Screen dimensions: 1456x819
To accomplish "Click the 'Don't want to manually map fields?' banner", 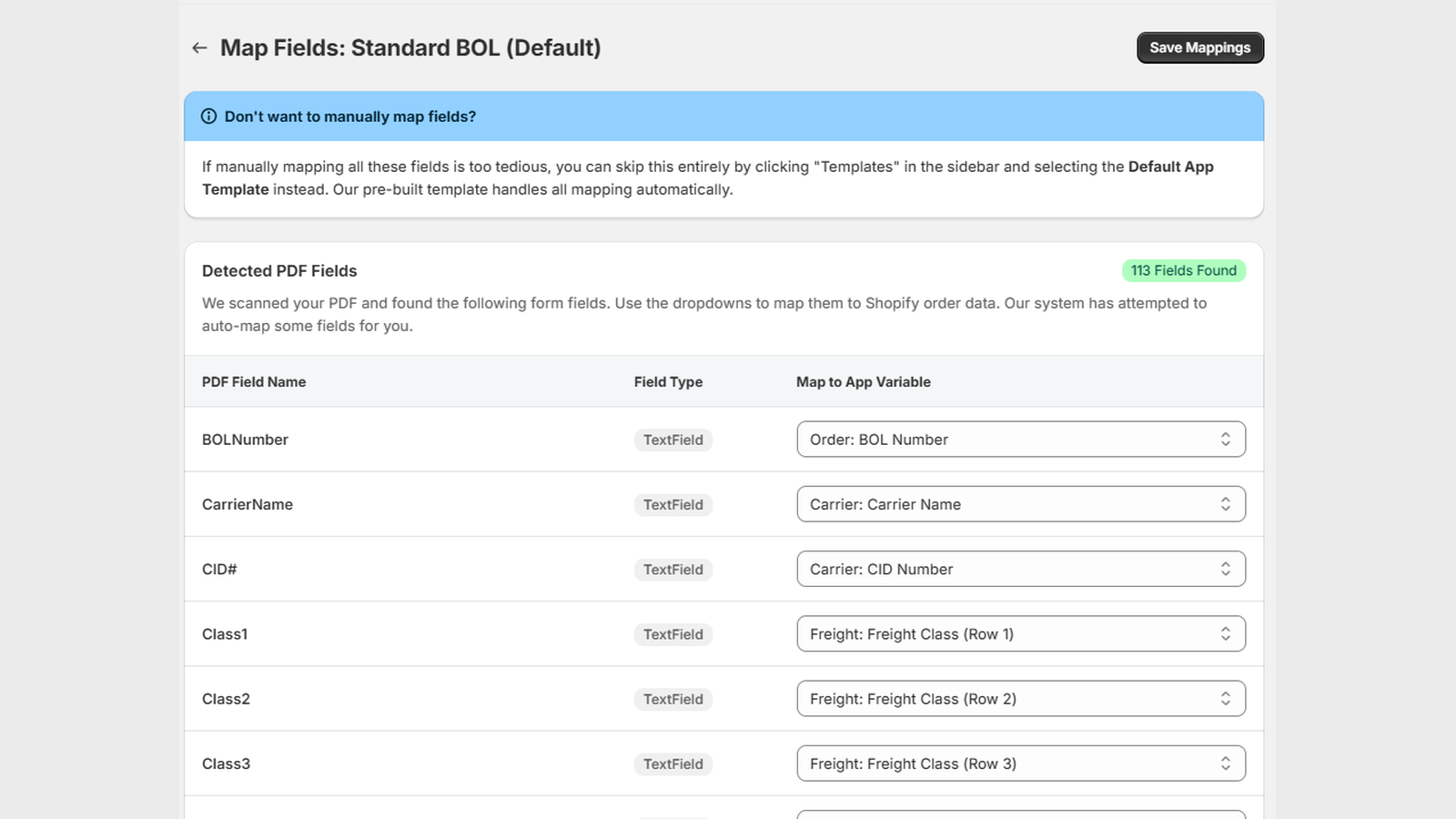I will [723, 116].
